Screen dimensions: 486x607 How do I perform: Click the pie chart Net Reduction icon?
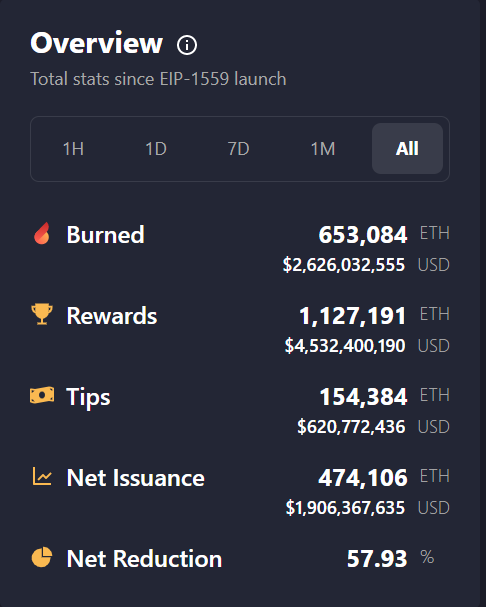tap(42, 557)
